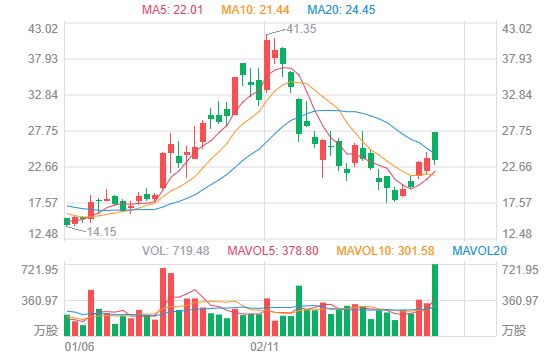The height and width of the screenshot is (360, 560).
Task: Click the right 360.97 volume axis label
Action: 520,301
